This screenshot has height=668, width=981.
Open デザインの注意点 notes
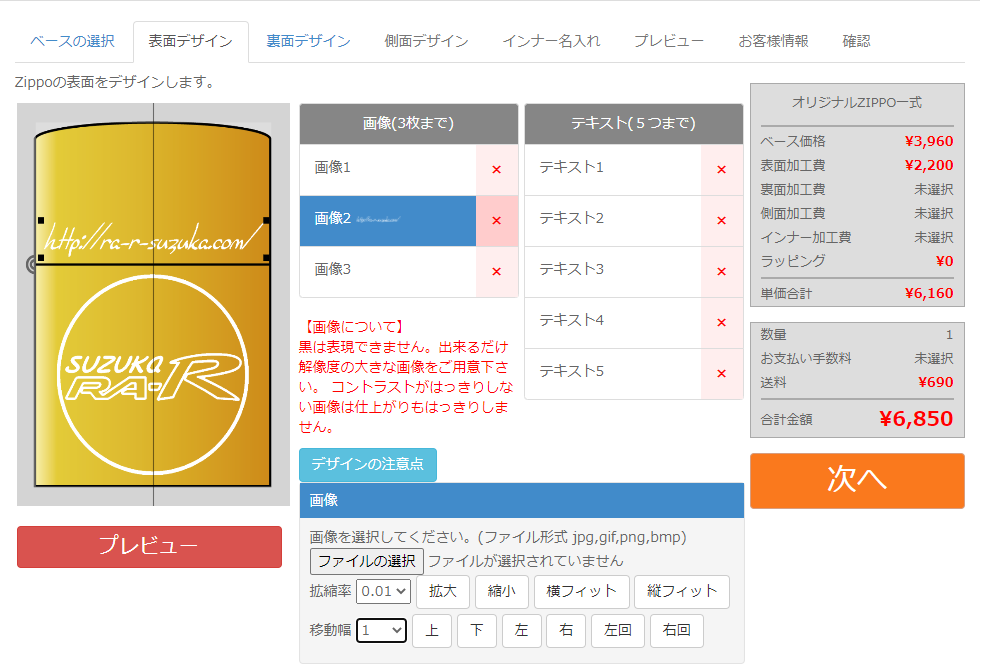pos(367,465)
